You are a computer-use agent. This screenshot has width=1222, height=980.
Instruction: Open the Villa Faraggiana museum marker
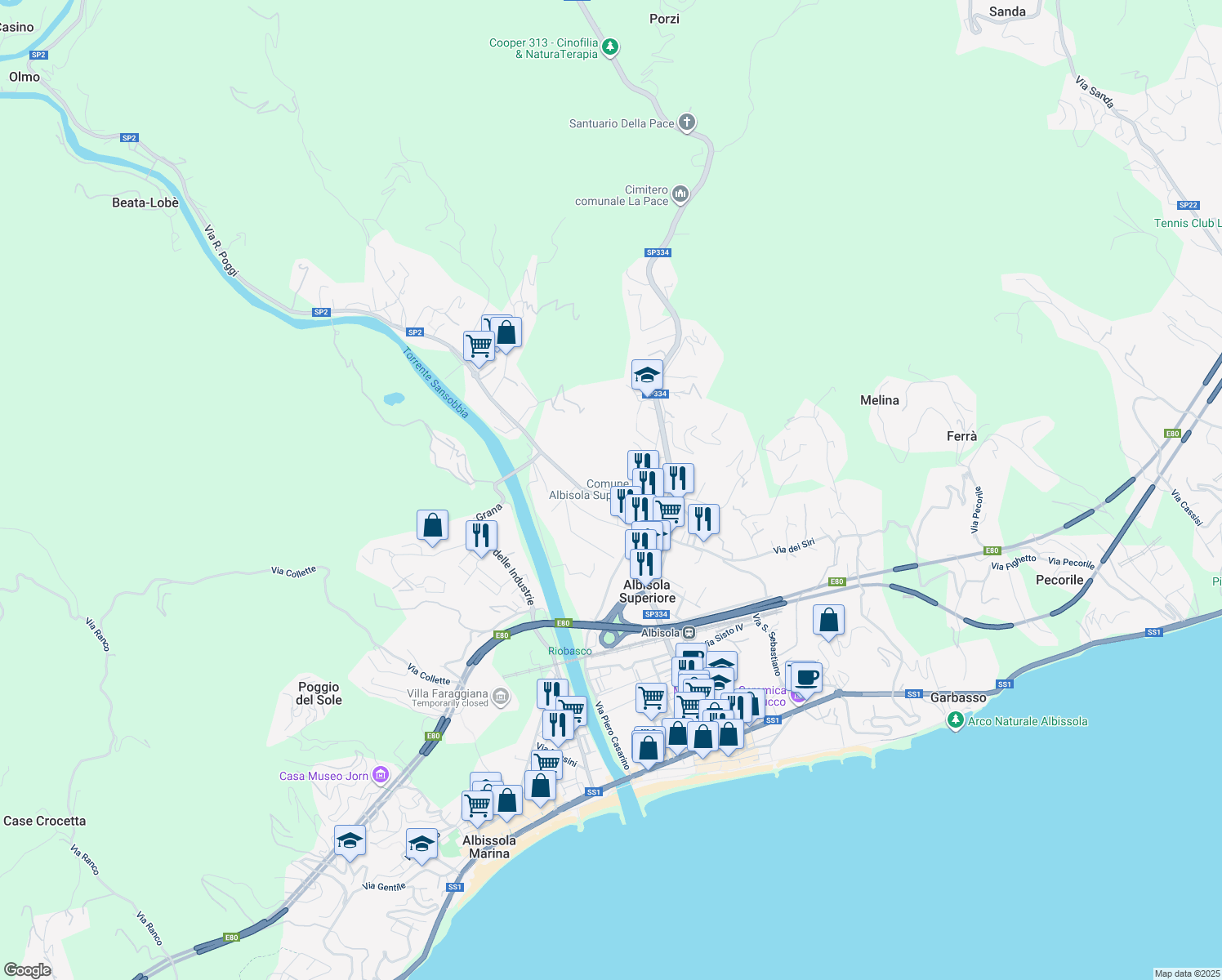(x=502, y=697)
